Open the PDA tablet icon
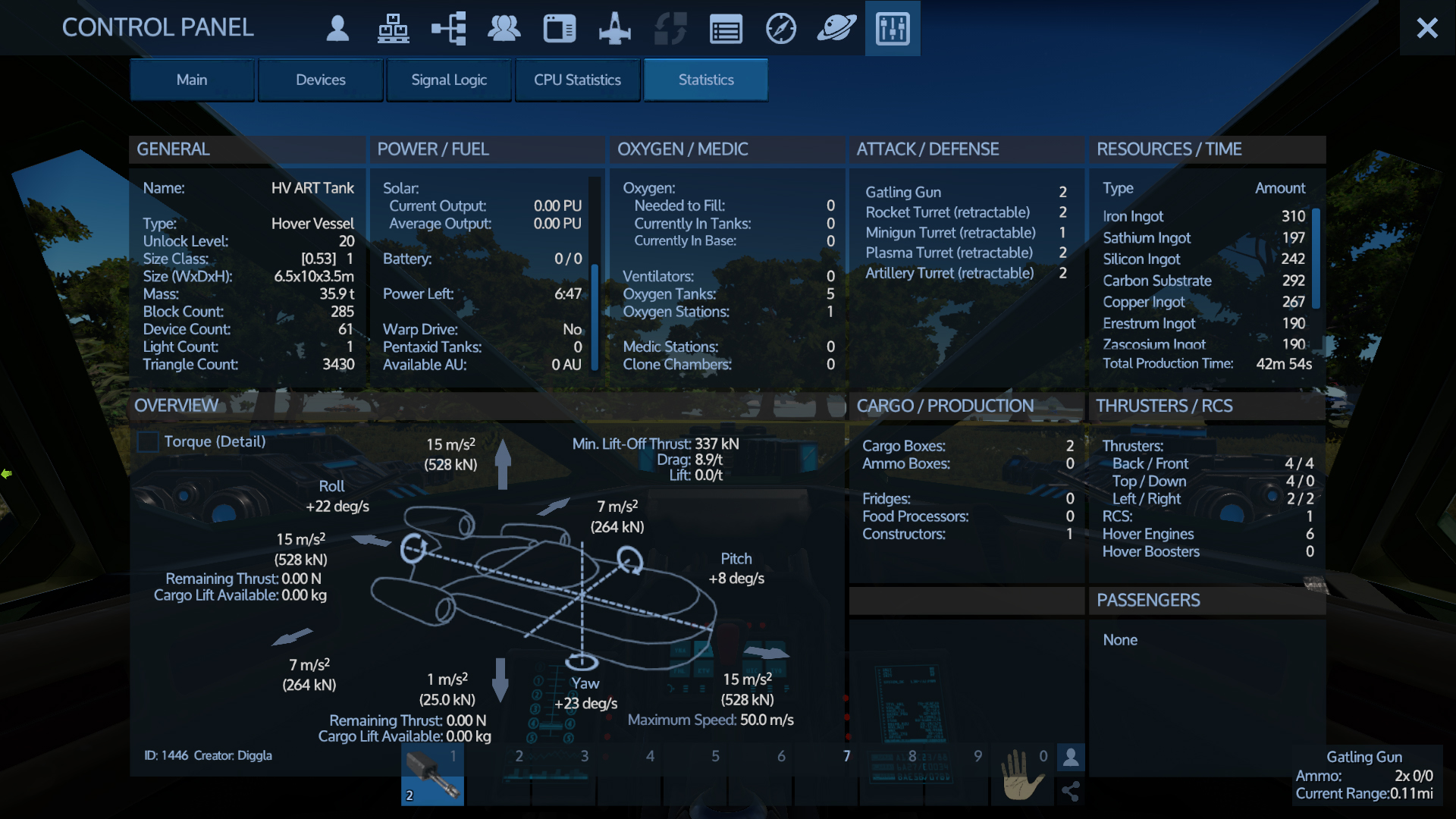 pos(560,28)
